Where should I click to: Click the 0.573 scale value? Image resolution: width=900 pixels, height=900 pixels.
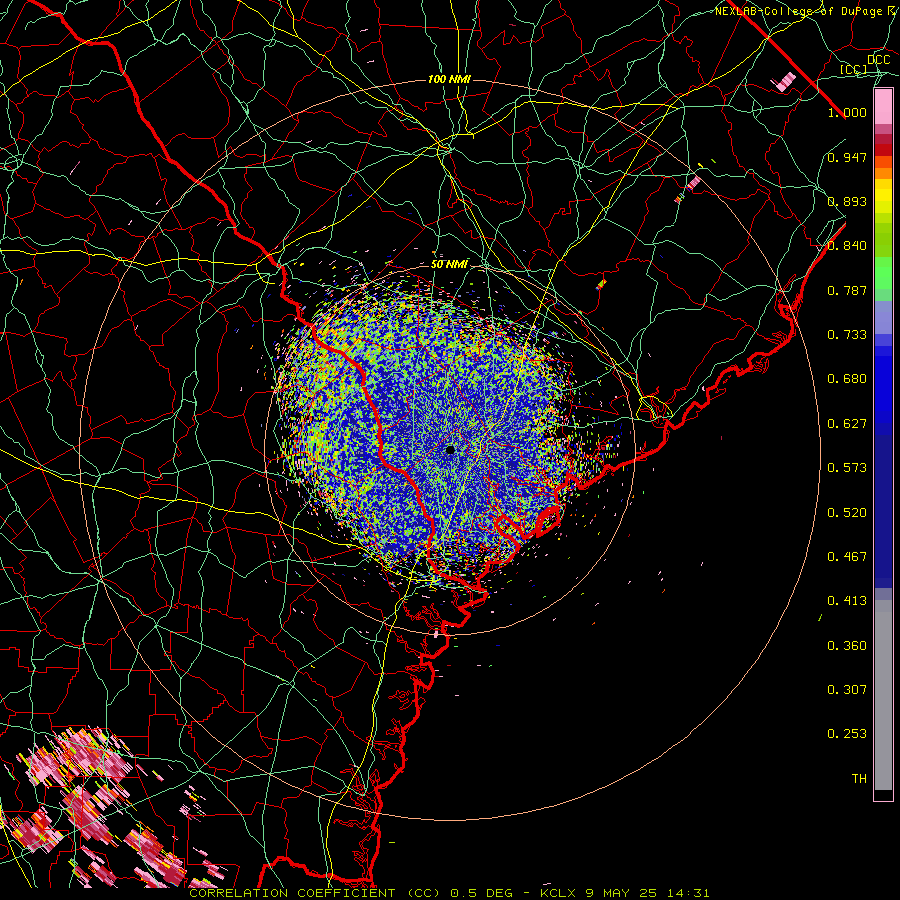coord(847,468)
